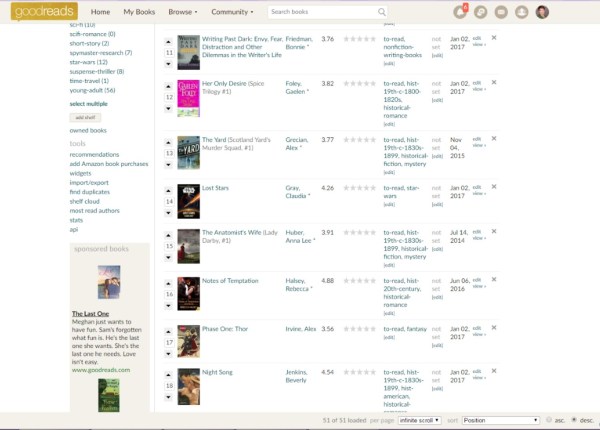Move The Yard up one position
Viewport: 600px width, 430px height.
(x=168, y=142)
